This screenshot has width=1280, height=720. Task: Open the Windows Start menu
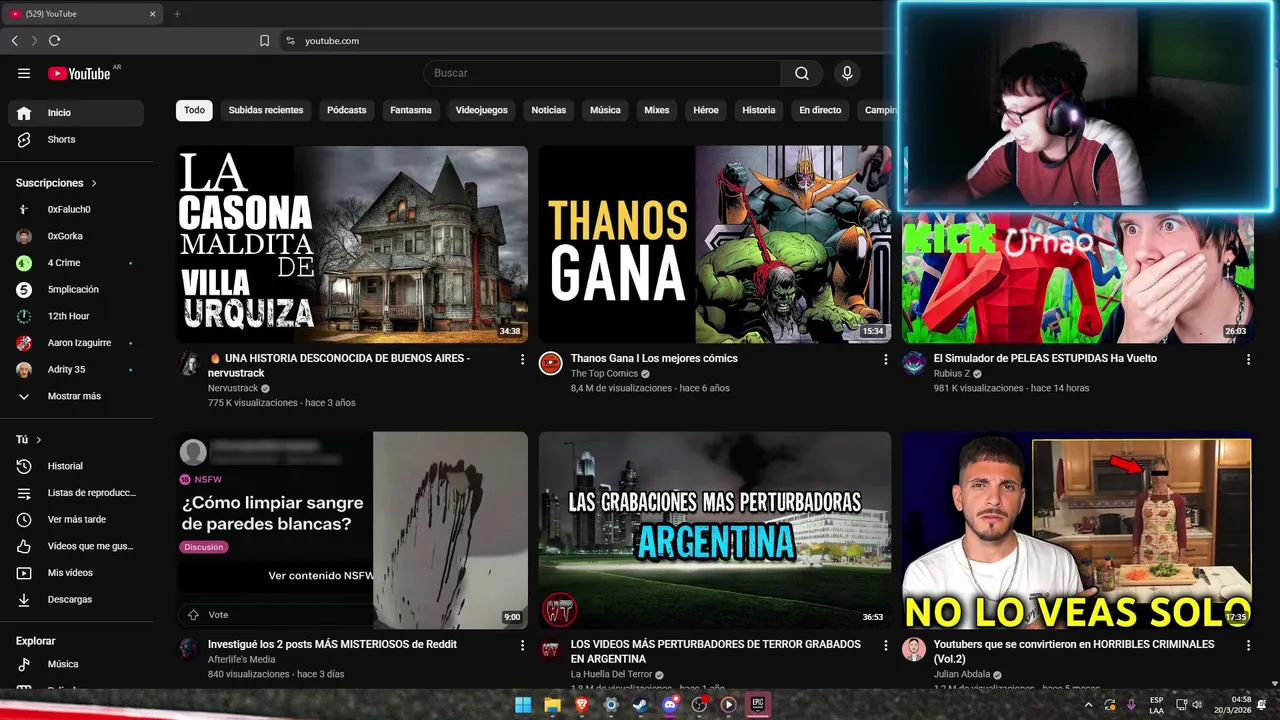(x=523, y=705)
